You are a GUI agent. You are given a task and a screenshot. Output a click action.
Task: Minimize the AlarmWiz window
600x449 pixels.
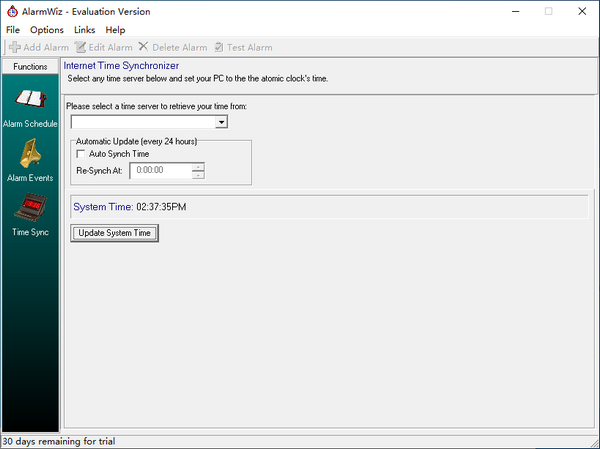click(515, 11)
